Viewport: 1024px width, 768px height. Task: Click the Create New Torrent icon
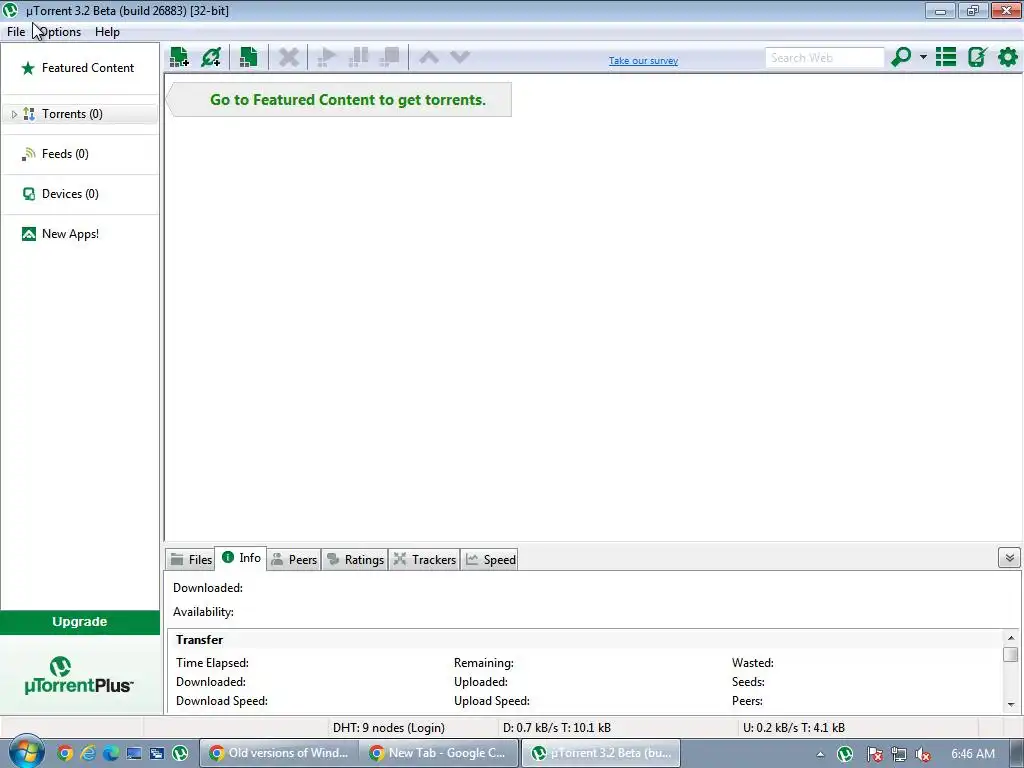point(248,57)
